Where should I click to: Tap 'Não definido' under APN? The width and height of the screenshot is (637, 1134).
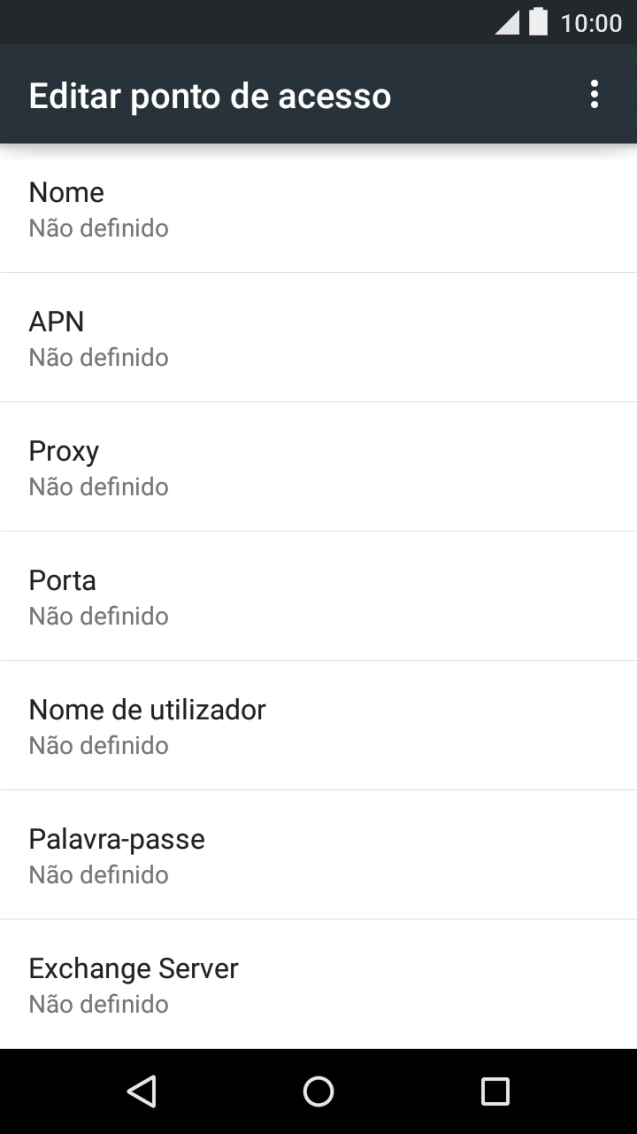[99, 357]
